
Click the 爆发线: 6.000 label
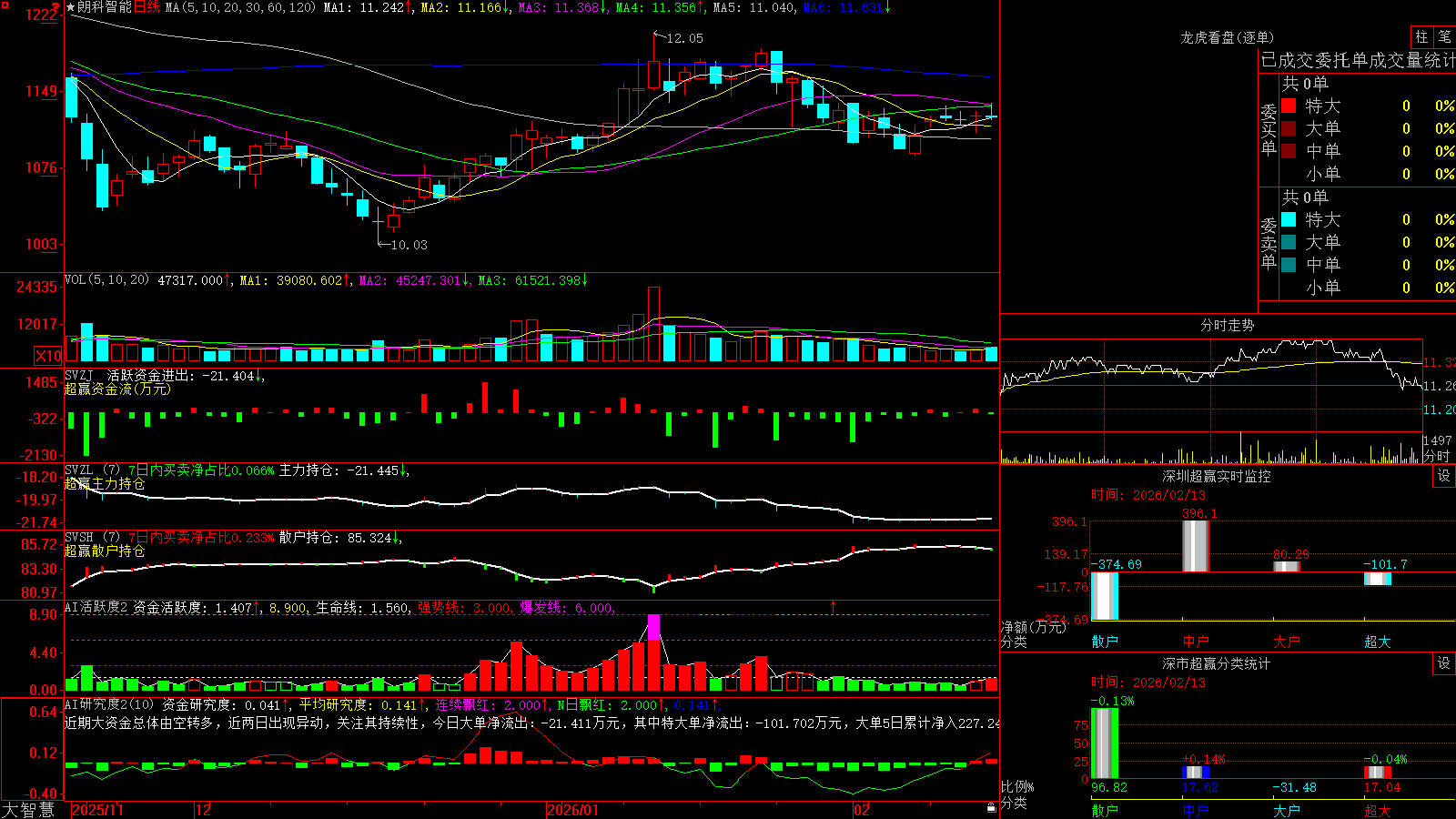point(566,607)
